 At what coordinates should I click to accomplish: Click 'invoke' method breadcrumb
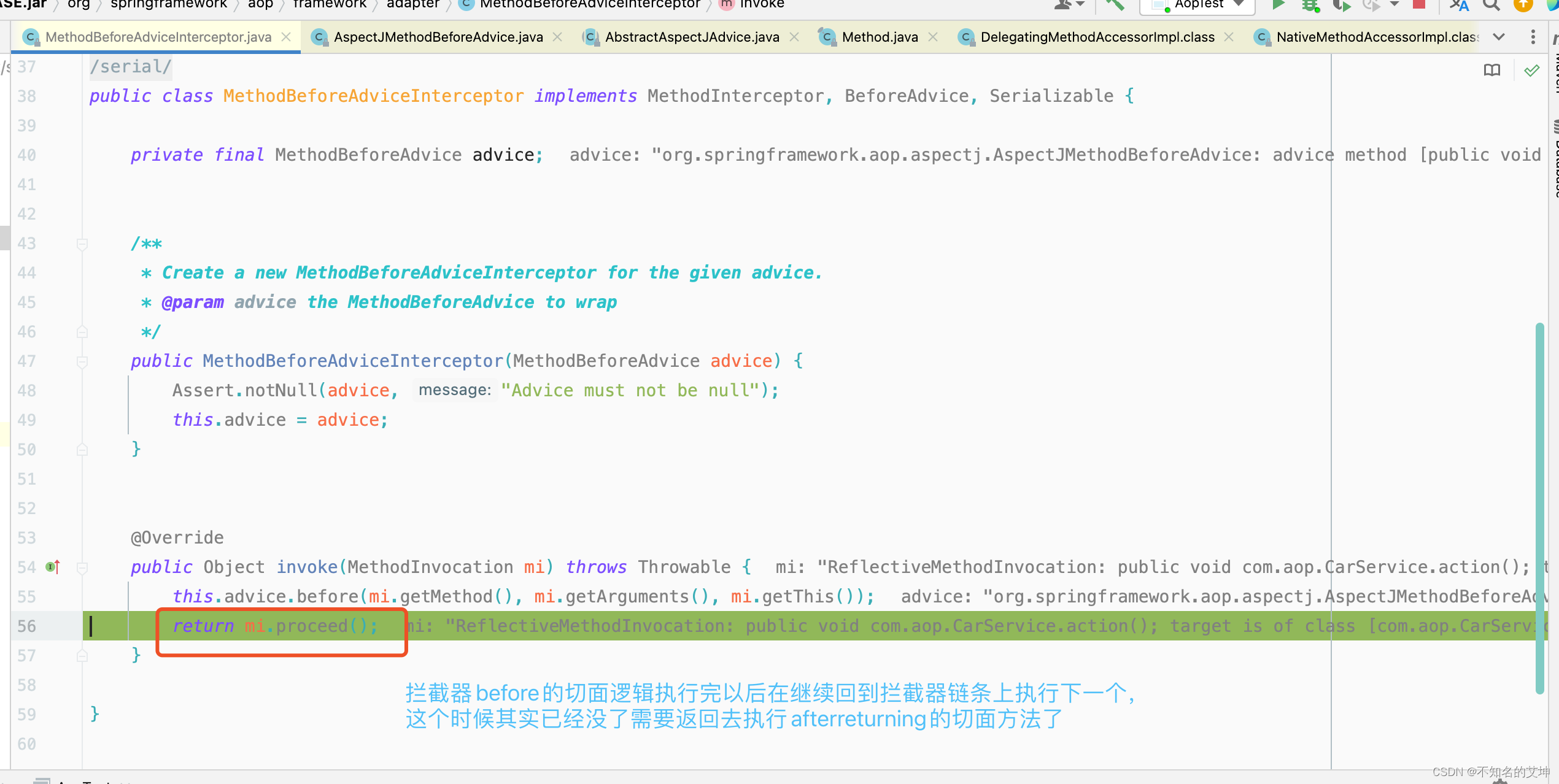click(x=752, y=4)
